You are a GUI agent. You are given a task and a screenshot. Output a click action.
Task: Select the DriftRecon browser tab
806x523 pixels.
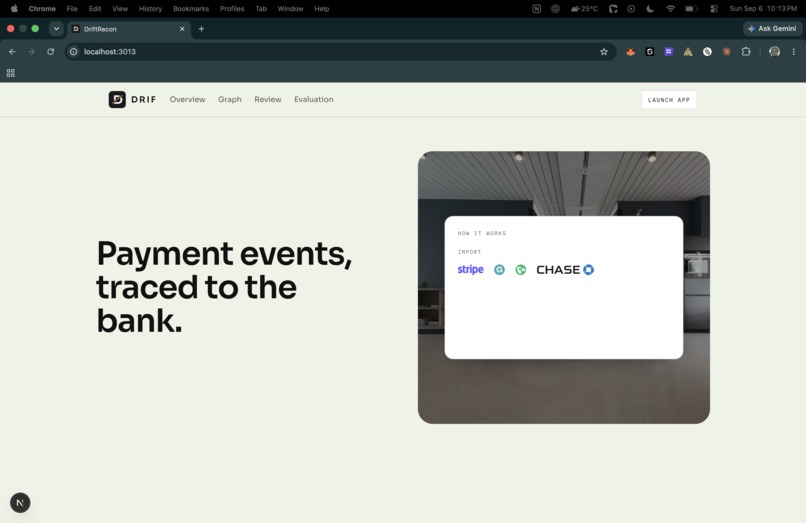129,29
